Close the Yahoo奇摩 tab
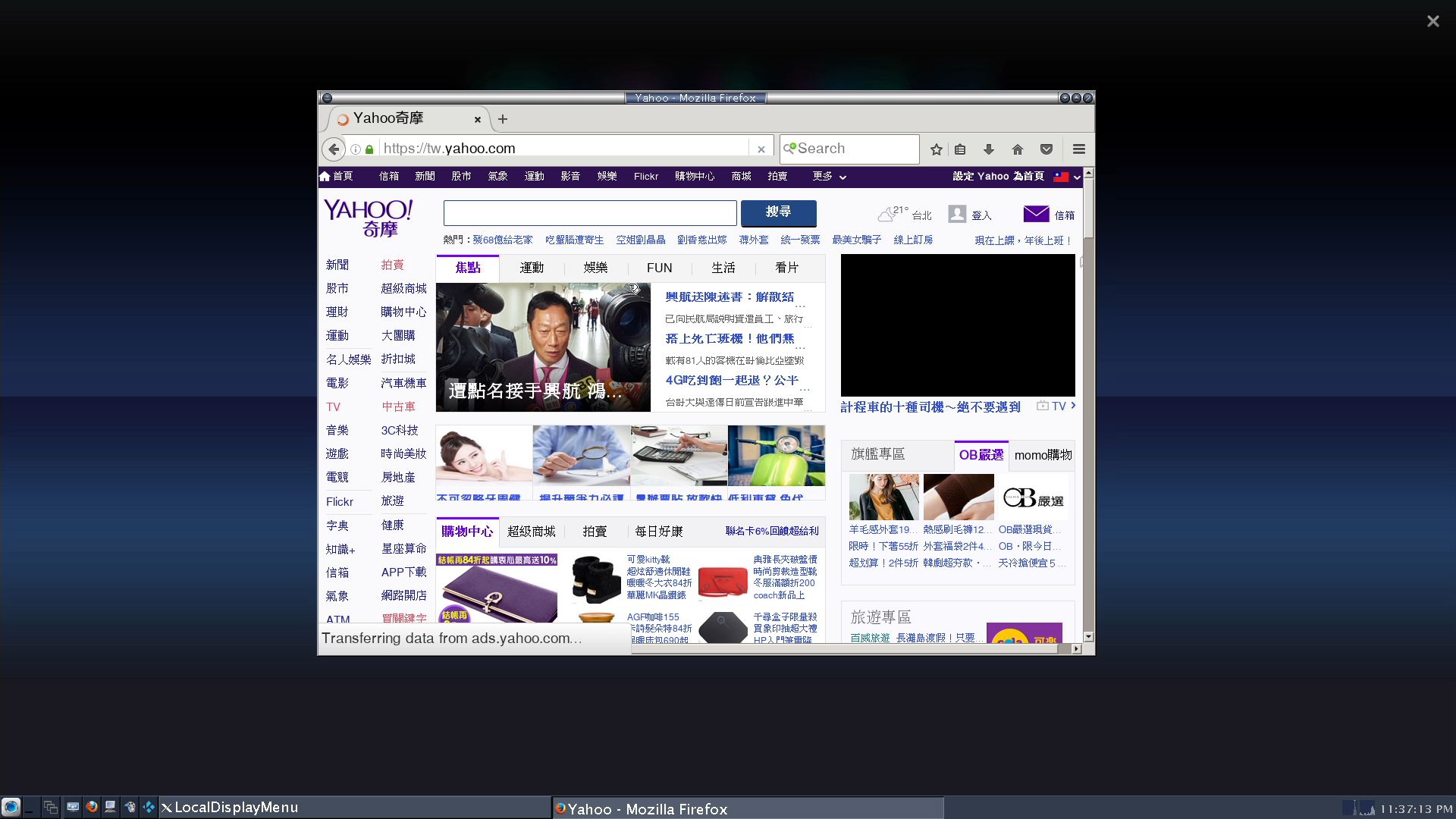Image resolution: width=1456 pixels, height=819 pixels. 478,120
